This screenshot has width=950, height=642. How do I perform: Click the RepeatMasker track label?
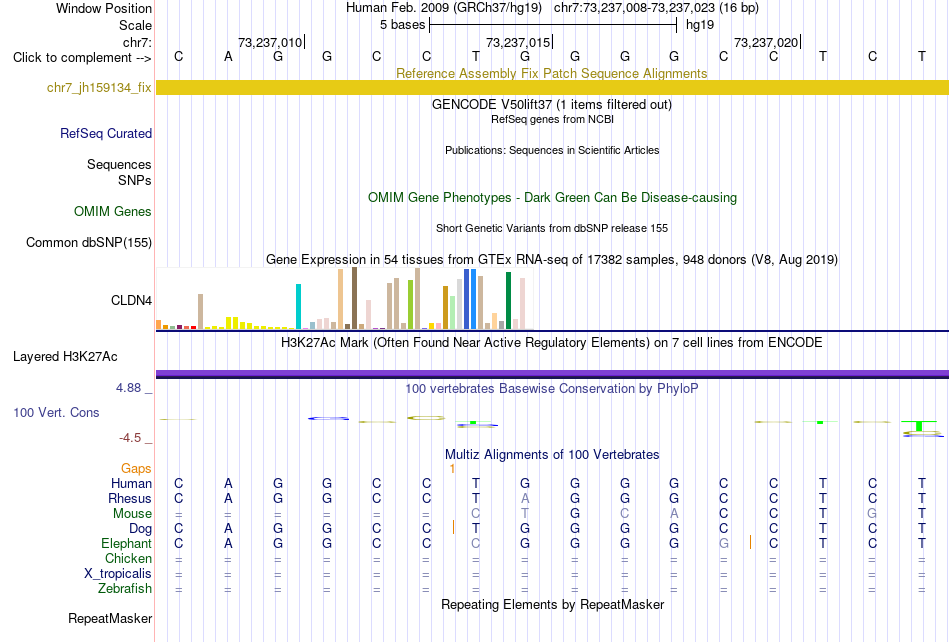click(110, 618)
